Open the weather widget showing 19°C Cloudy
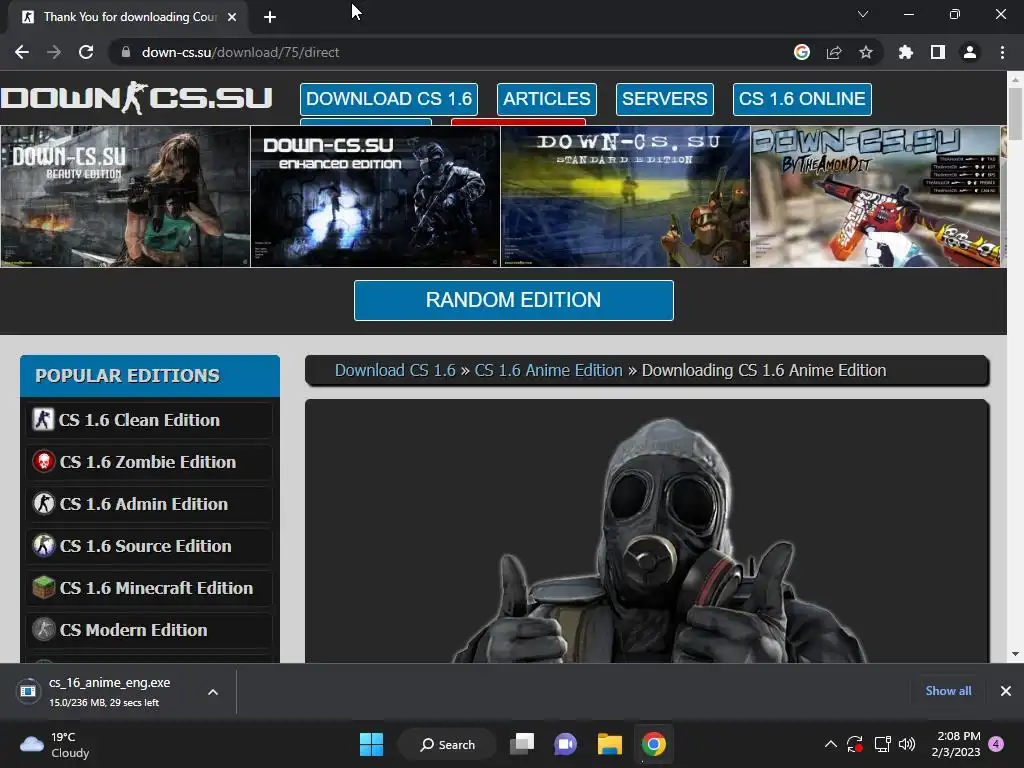This screenshot has height=768, width=1024. coord(55,744)
